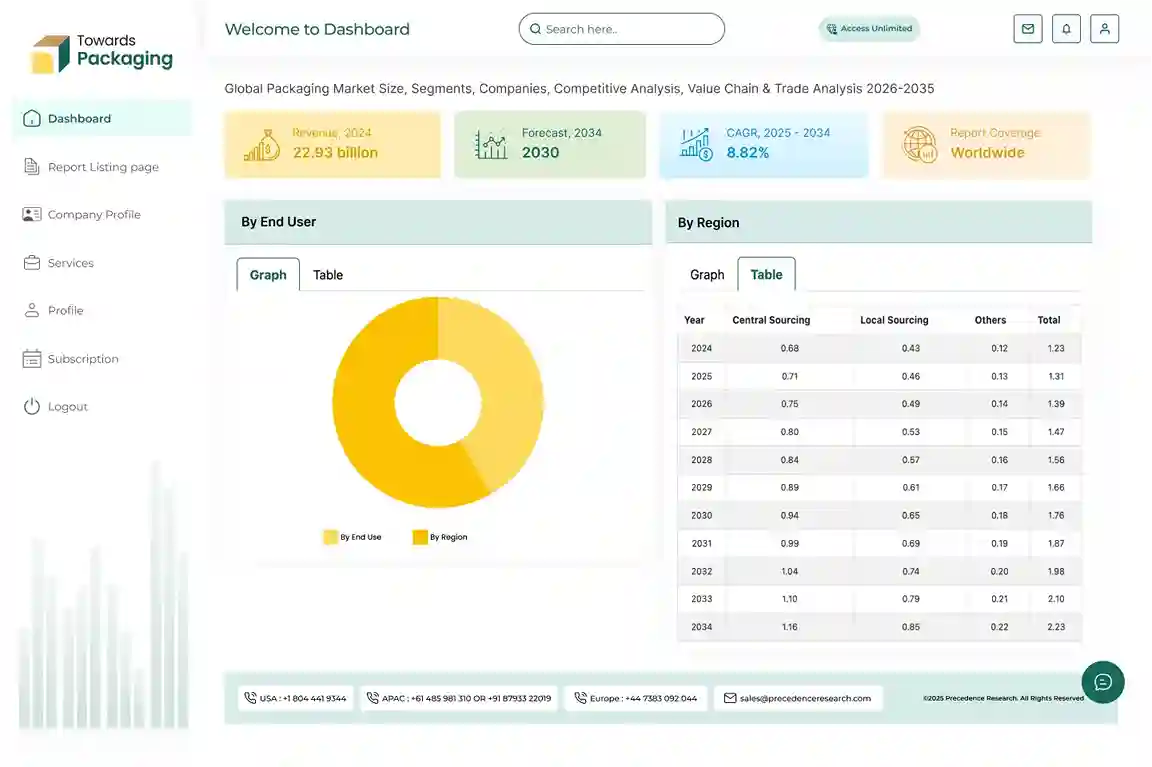This screenshot has width=1152, height=767.
Task: Toggle the By End Use legend item
Action: click(352, 537)
